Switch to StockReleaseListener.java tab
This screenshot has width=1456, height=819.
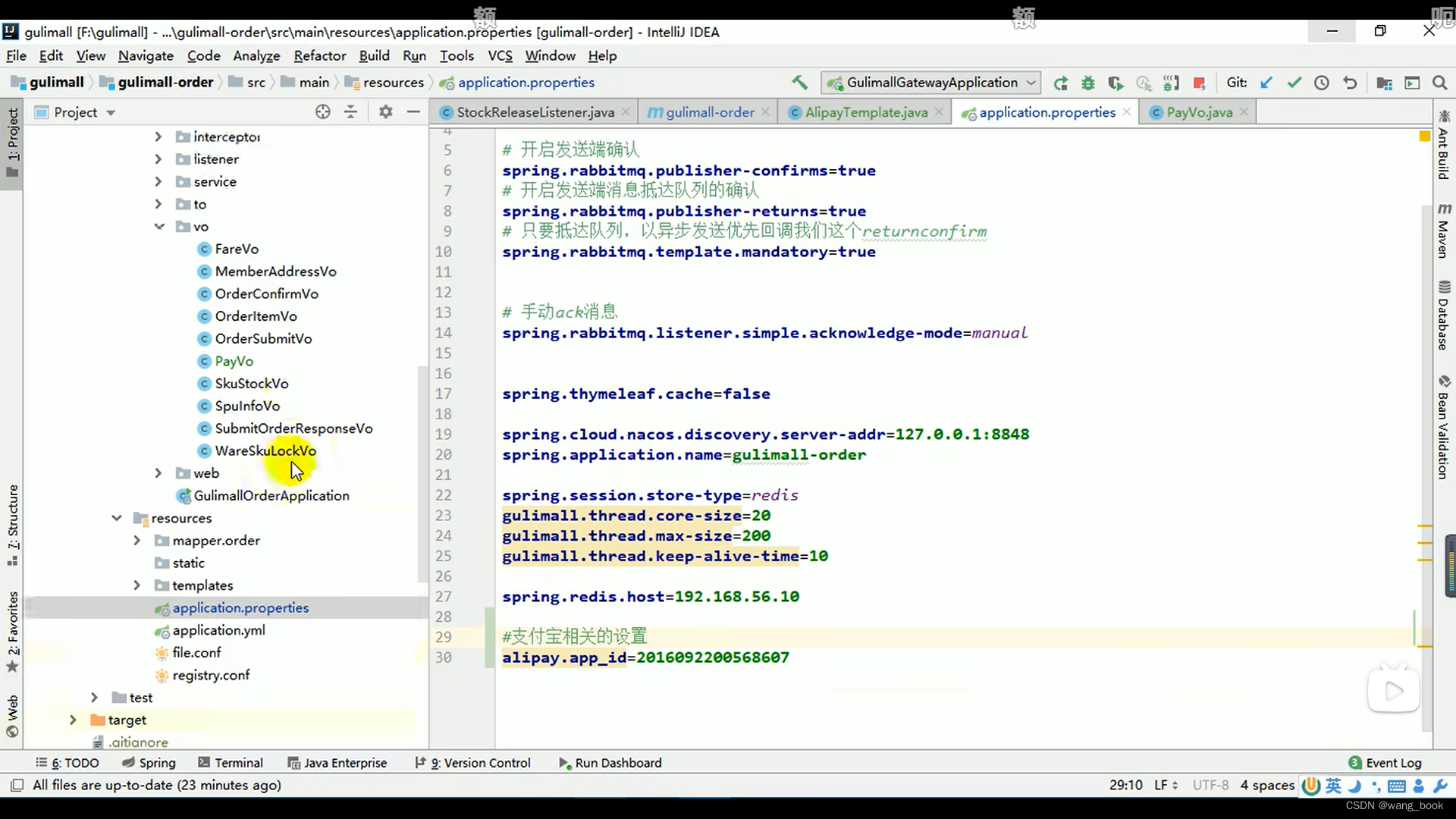click(535, 112)
